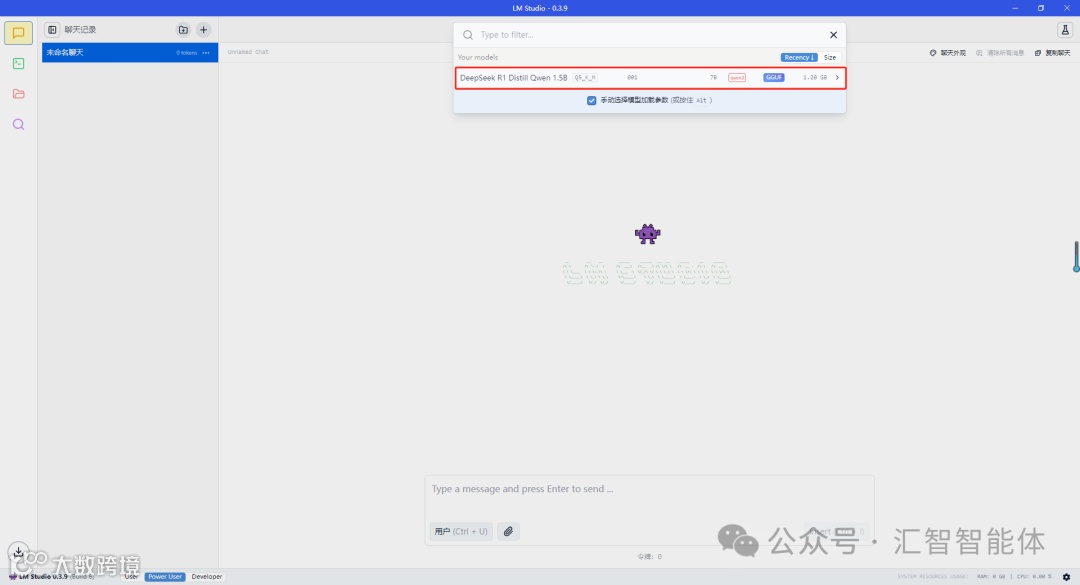Create a new chat folder
1080x585 pixels.
point(183,30)
